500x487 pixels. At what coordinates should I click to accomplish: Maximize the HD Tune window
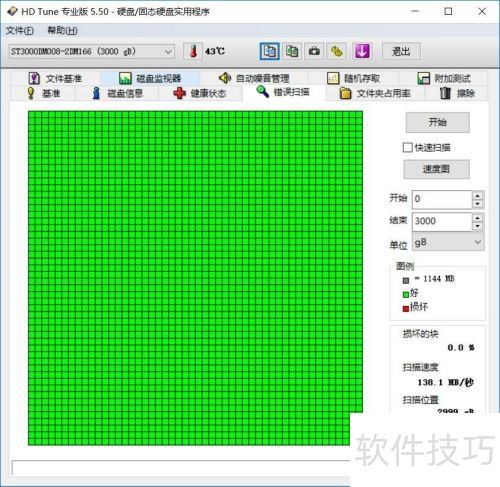449,11
